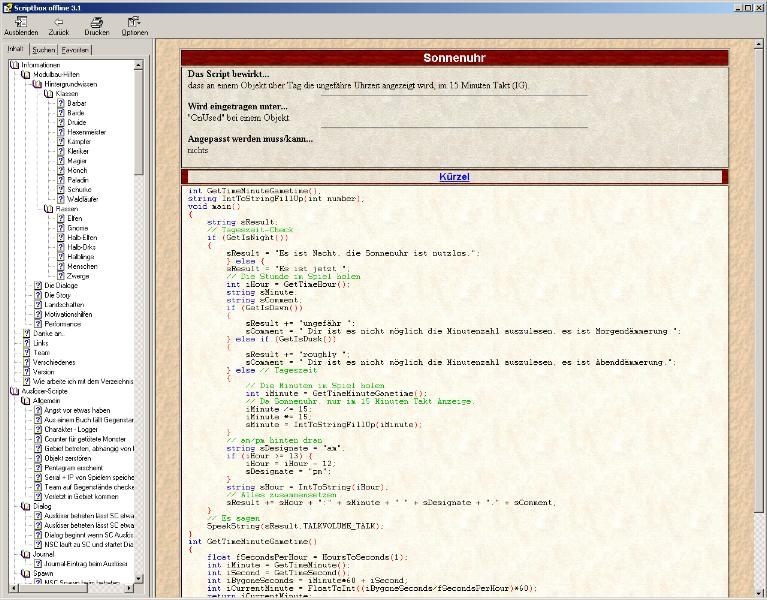Go back with the Zurück arrow
The image size is (767, 600).
point(58,25)
